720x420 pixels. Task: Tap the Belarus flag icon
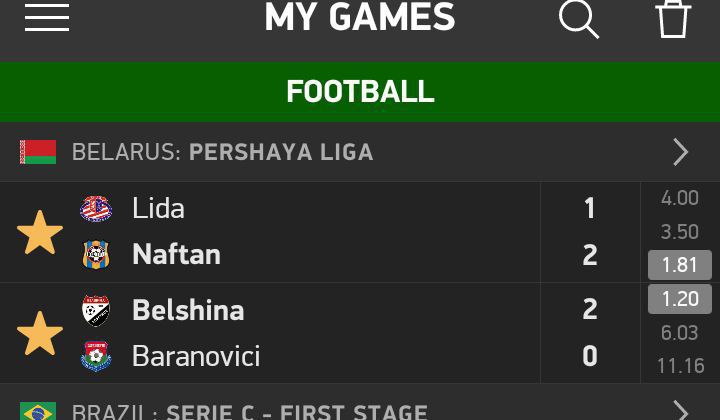38,152
